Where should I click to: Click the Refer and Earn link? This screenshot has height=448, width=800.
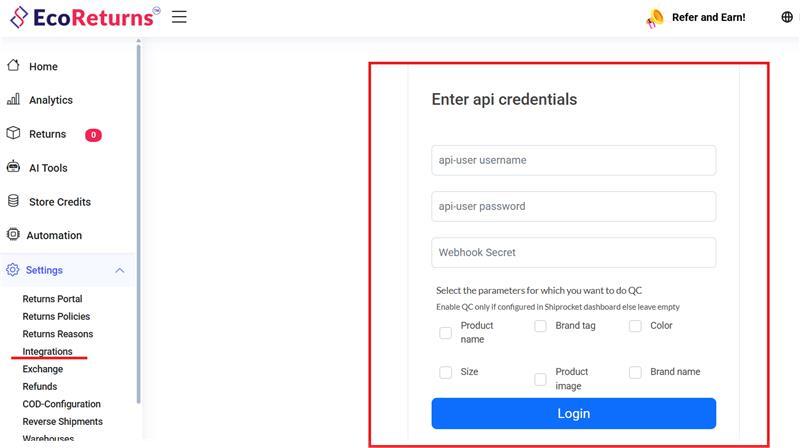[x=708, y=17]
